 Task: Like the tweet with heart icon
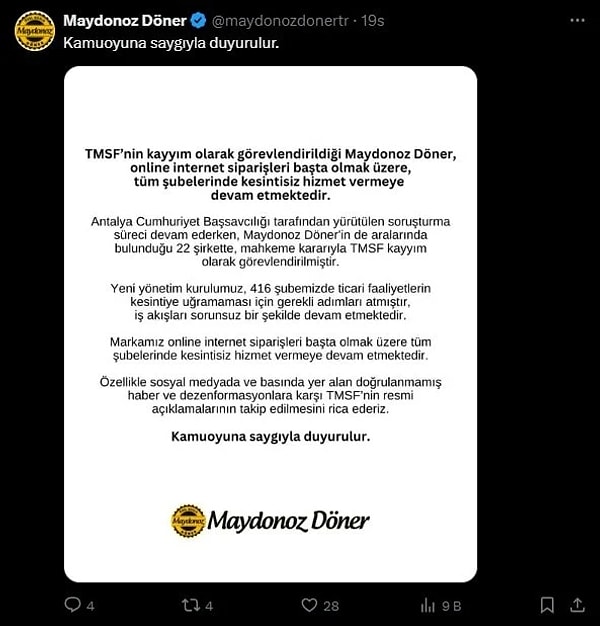tap(309, 605)
